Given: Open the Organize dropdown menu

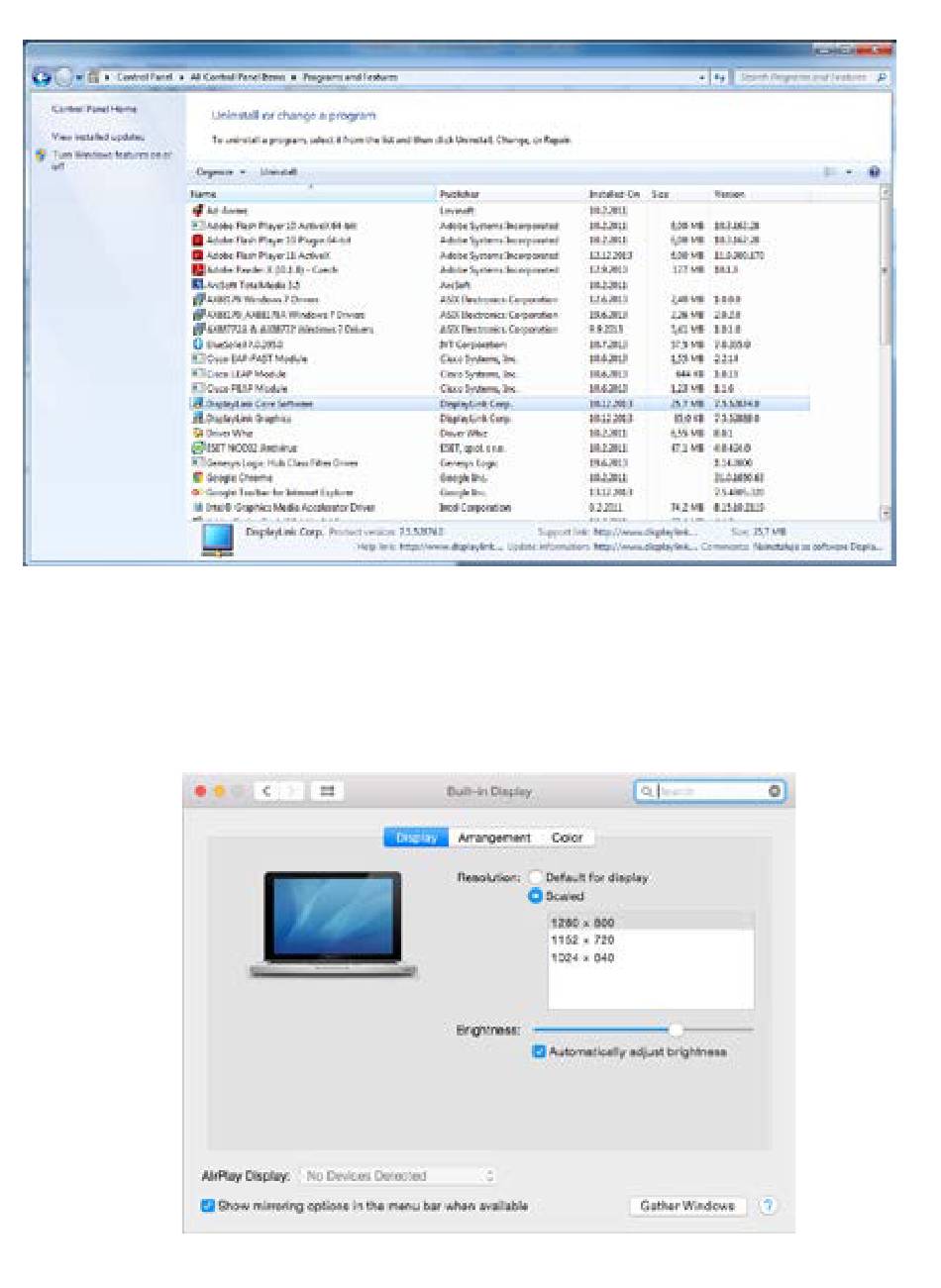Looking at the screenshot, I should click(x=221, y=172).
